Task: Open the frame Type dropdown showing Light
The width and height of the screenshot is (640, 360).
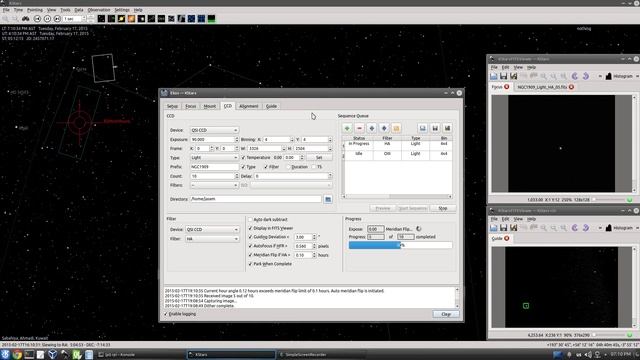Action: click(214, 158)
